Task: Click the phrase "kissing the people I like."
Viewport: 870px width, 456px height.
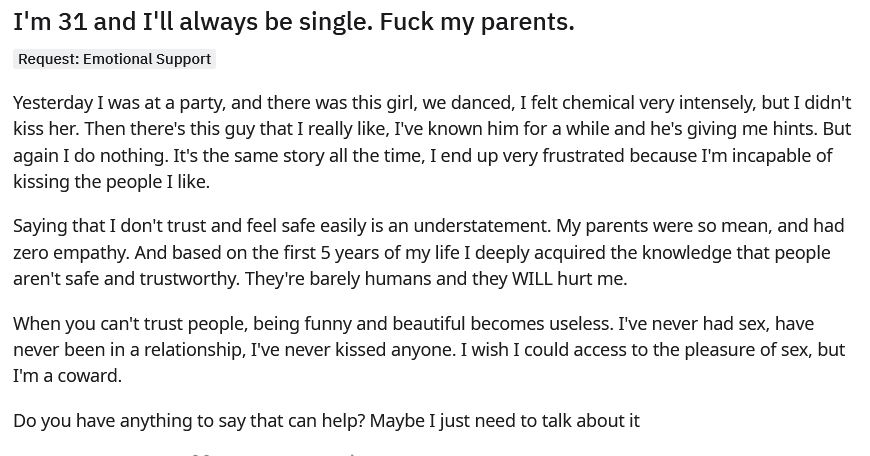Action: pos(111,182)
